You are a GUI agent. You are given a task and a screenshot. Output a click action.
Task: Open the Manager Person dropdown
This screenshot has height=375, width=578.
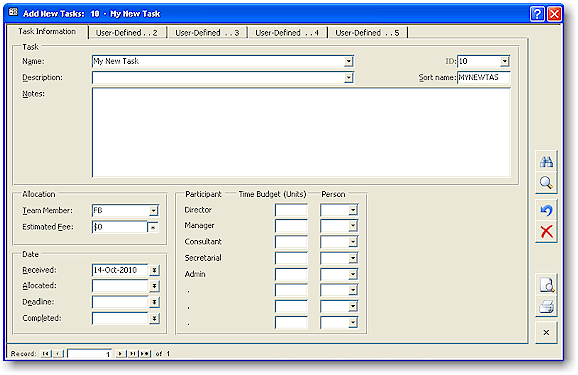point(353,226)
